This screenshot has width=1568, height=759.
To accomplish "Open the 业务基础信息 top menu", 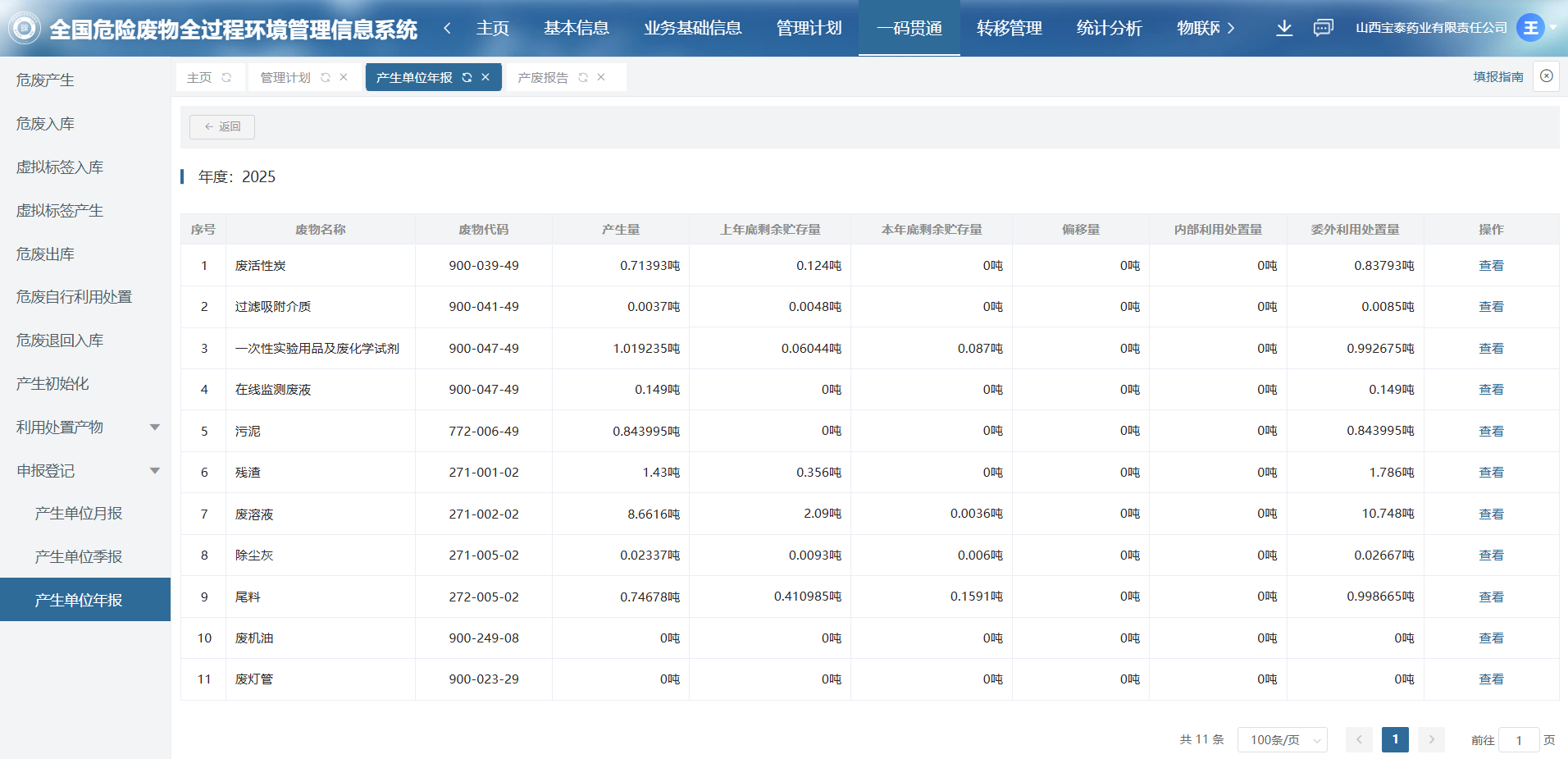I will (693, 28).
